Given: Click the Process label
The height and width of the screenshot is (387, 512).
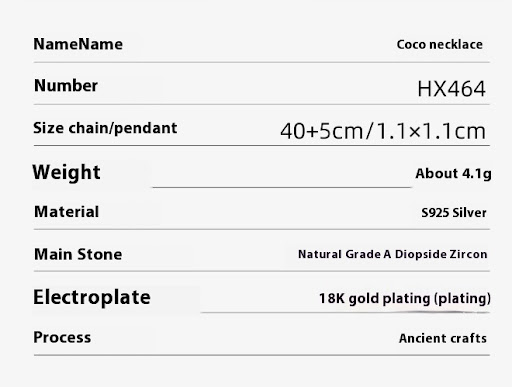Looking at the screenshot, I should click(62, 337).
